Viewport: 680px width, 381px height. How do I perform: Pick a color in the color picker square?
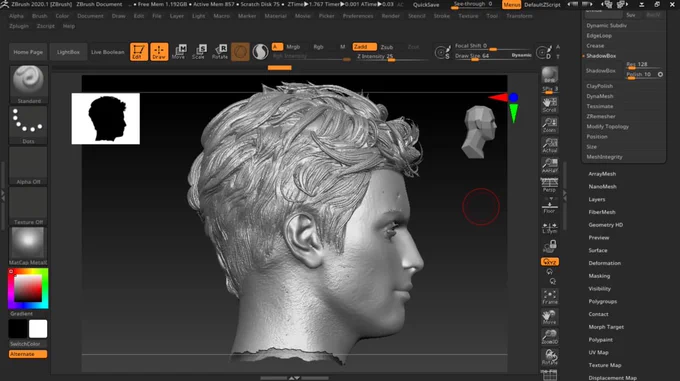[x=28, y=288]
